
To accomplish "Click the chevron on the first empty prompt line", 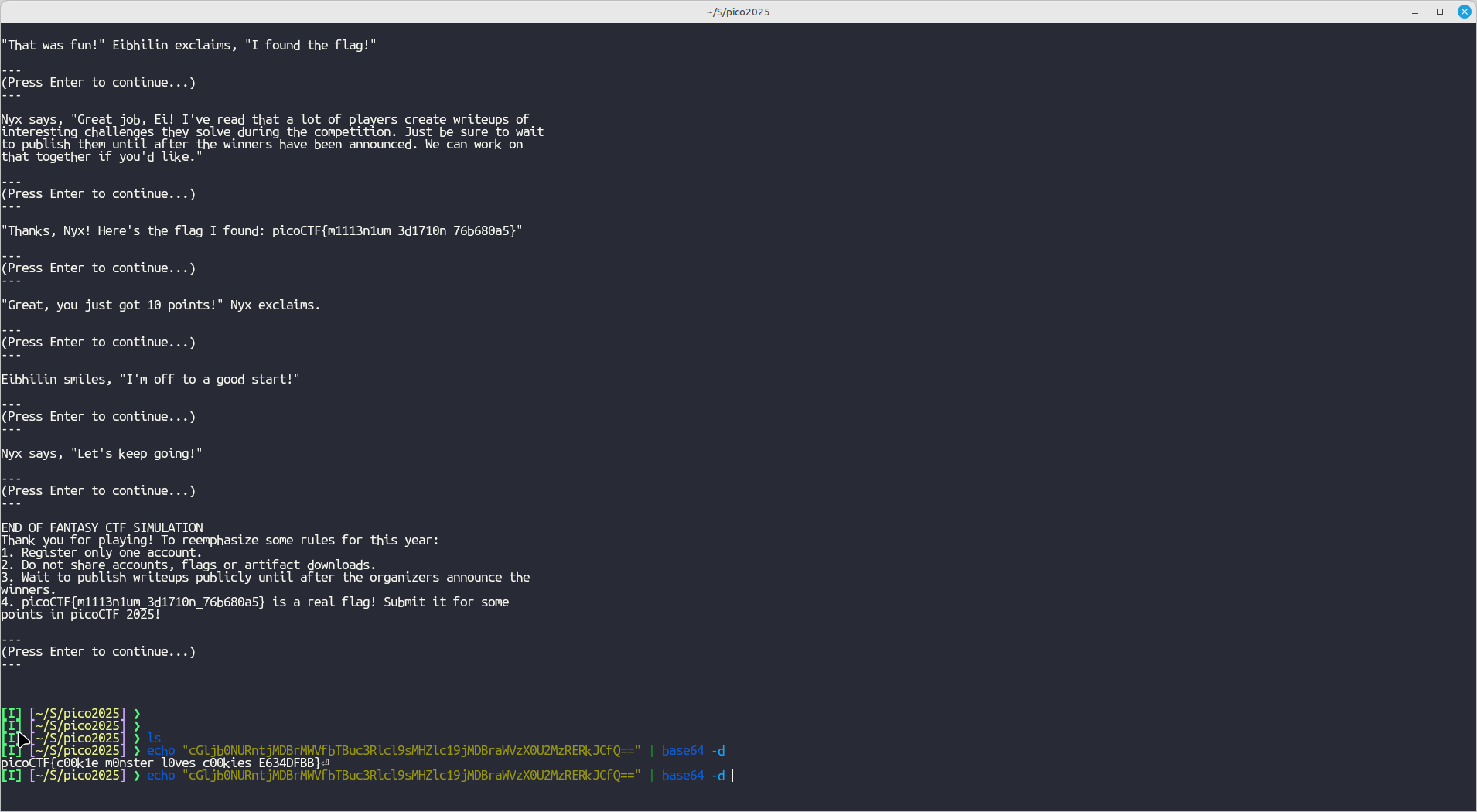I will point(137,714).
